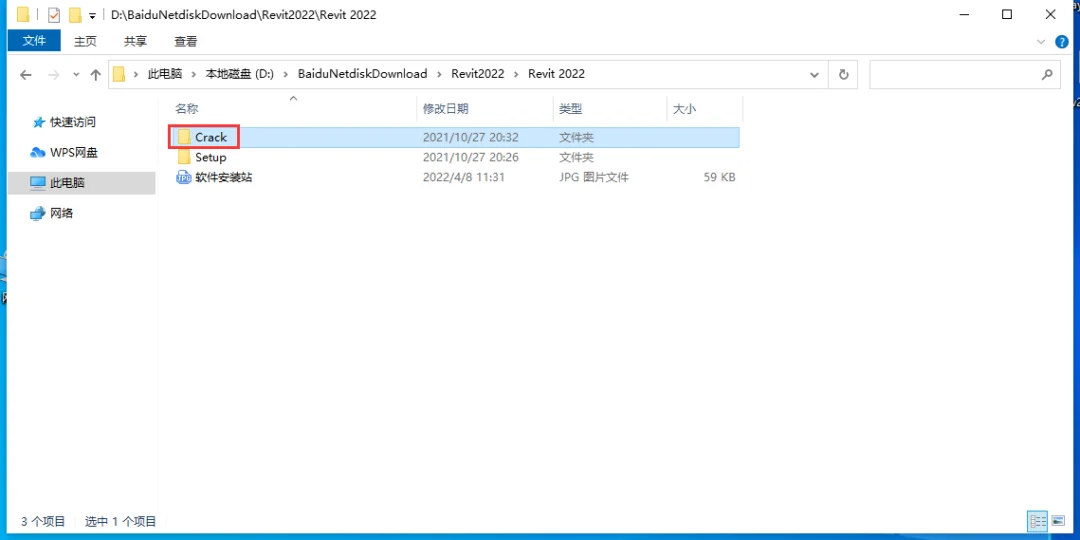Go back with the left arrow
This screenshot has width=1080, height=540.
[x=26, y=74]
